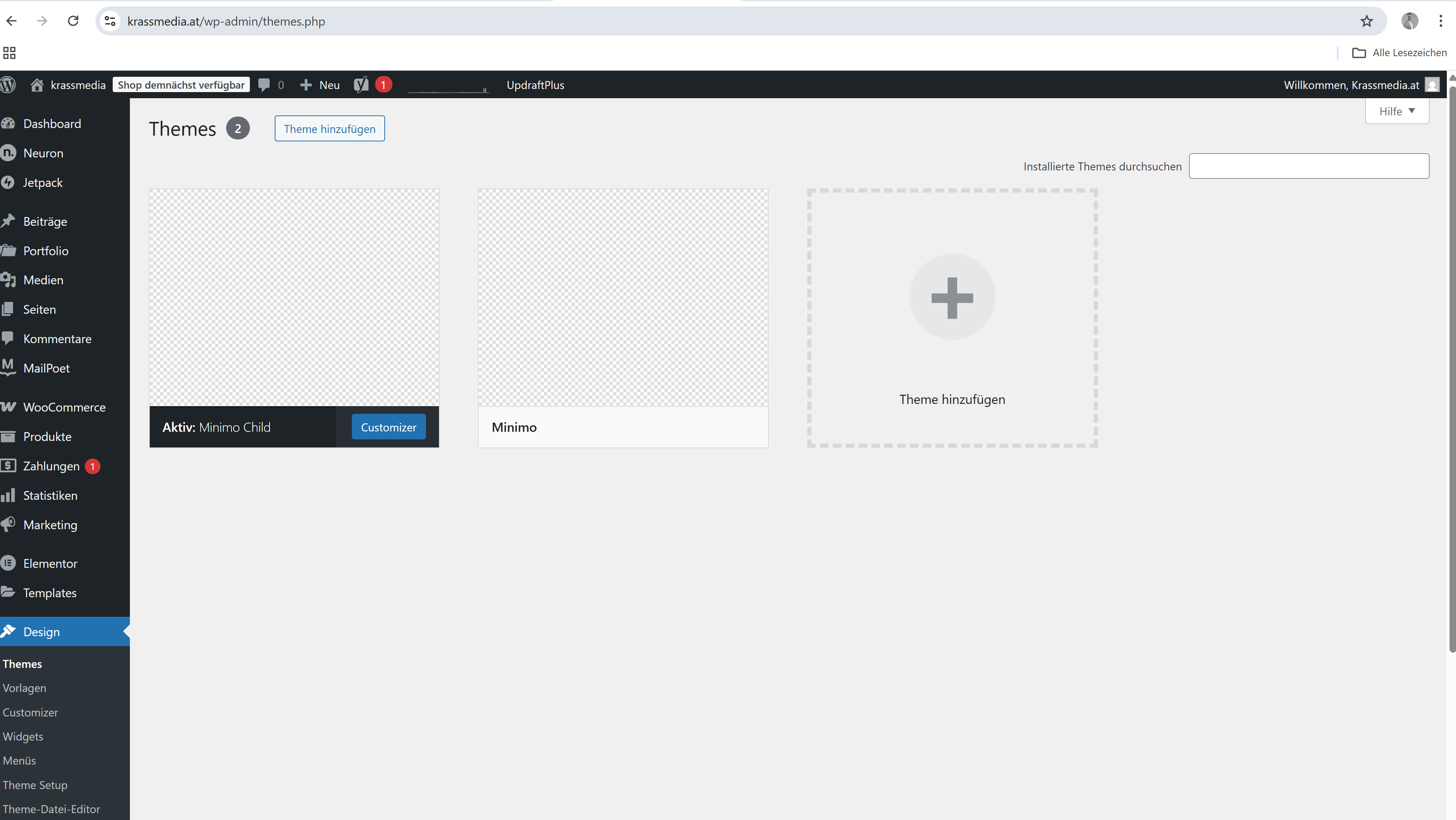Click the address bar URL

click(x=226, y=21)
